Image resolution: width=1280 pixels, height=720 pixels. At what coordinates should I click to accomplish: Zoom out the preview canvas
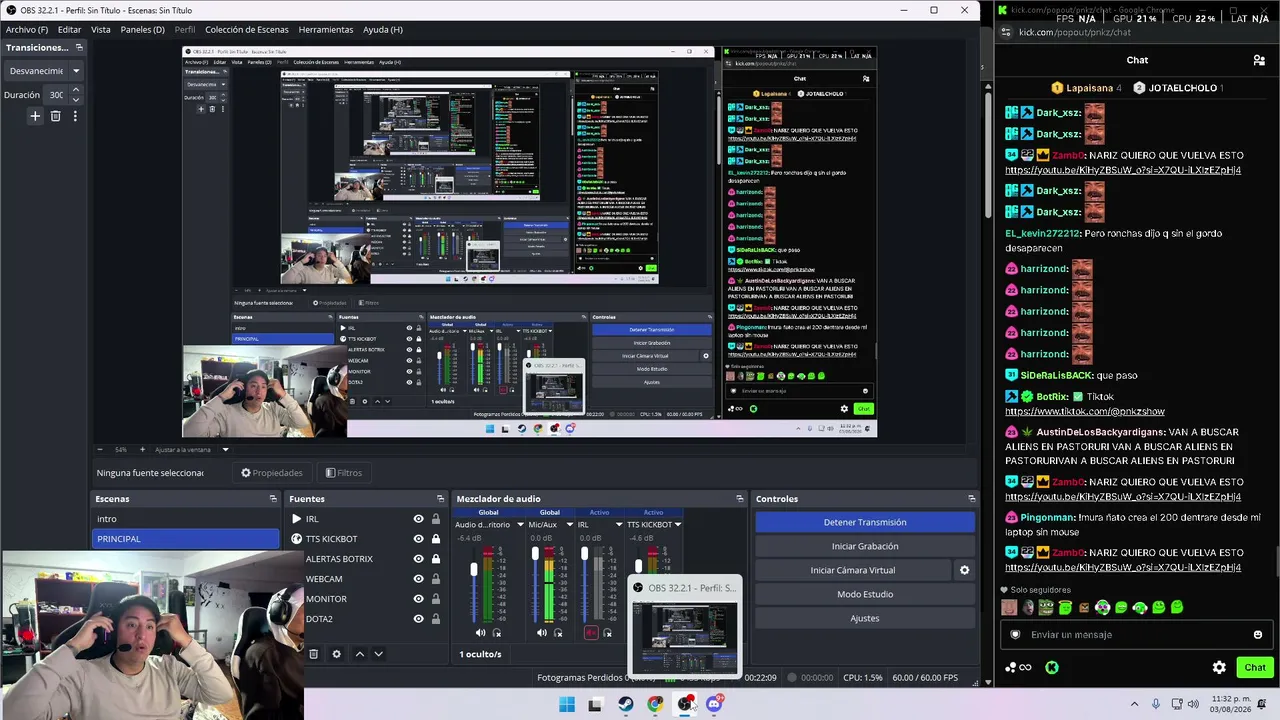click(101, 450)
